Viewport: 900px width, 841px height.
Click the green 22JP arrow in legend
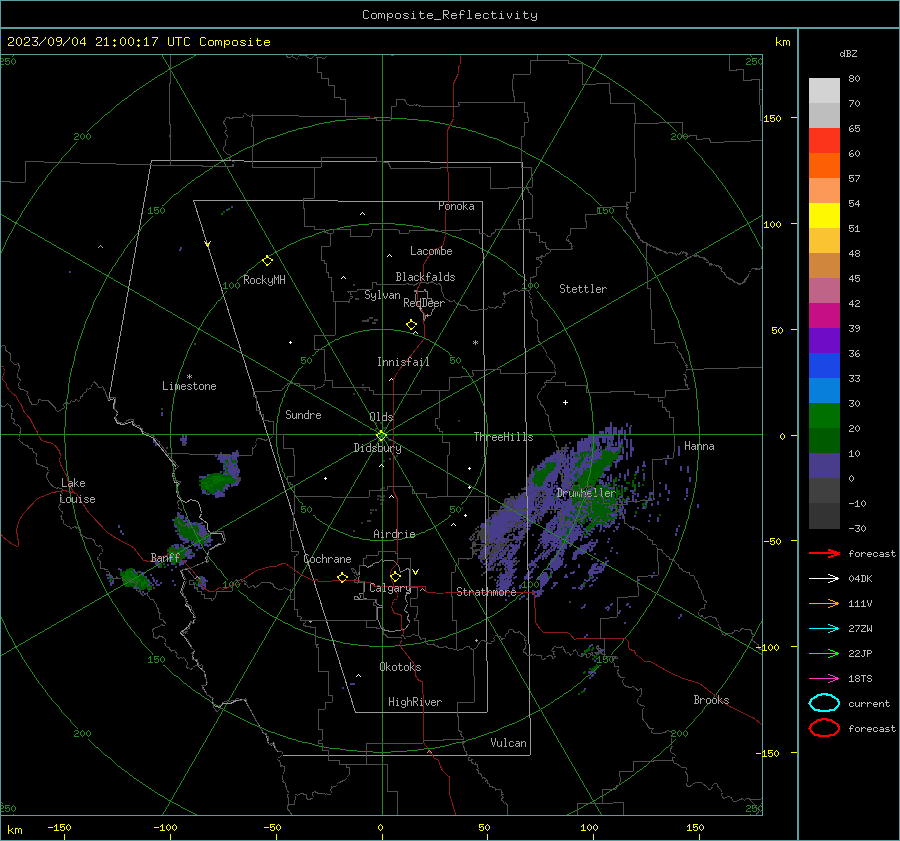[x=824, y=653]
